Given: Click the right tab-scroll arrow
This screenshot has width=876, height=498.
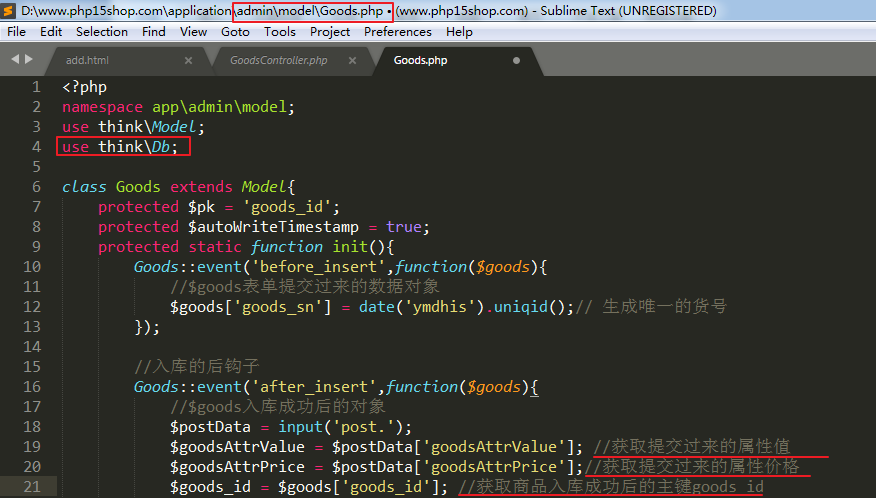Looking at the screenshot, I should 28,60.
